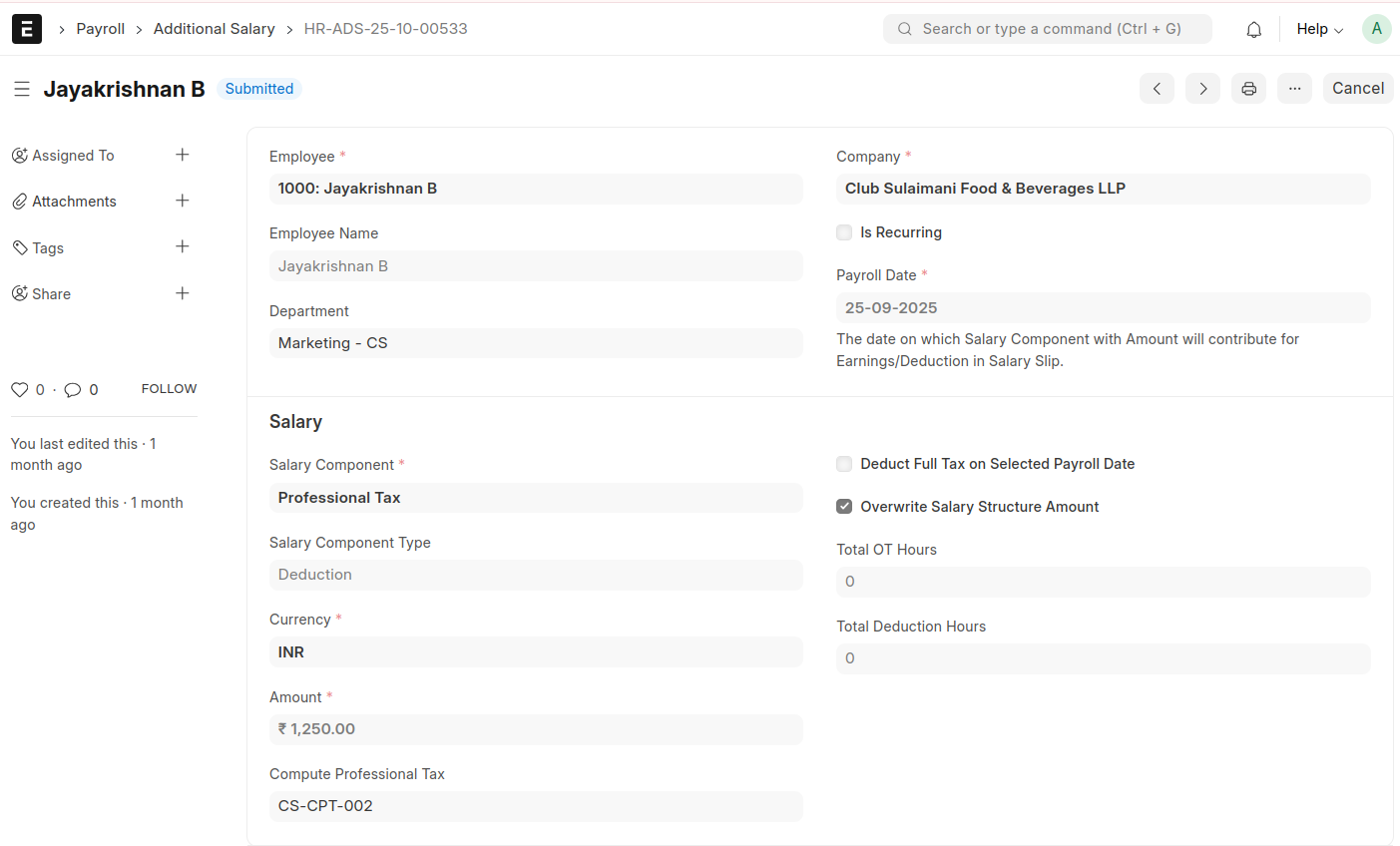This screenshot has height=846, width=1400.
Task: Toggle the sidebar hamburger menu
Action: [22, 89]
